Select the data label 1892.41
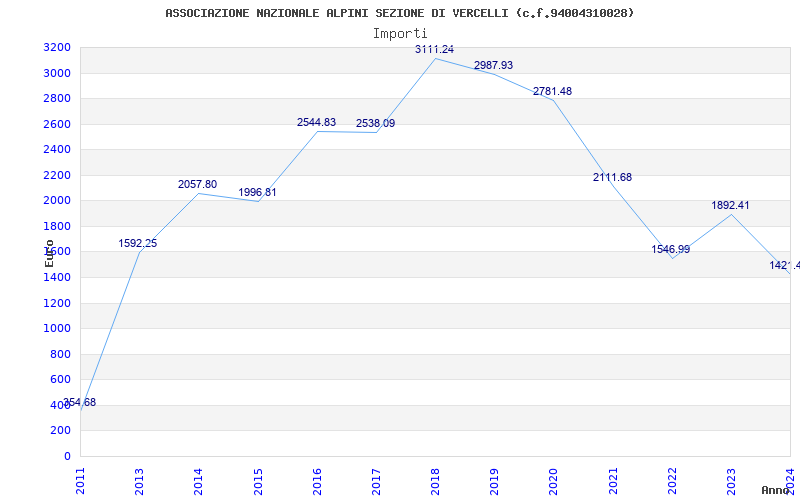 point(731,205)
